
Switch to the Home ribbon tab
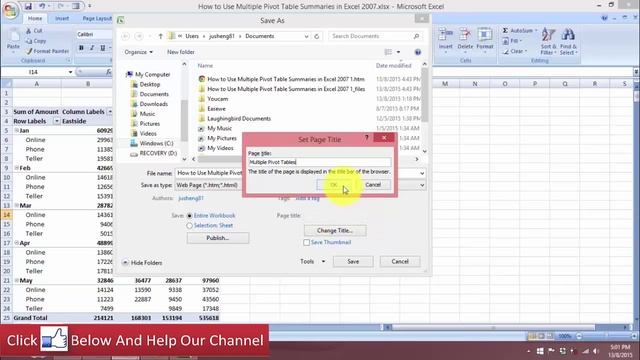tap(35, 18)
